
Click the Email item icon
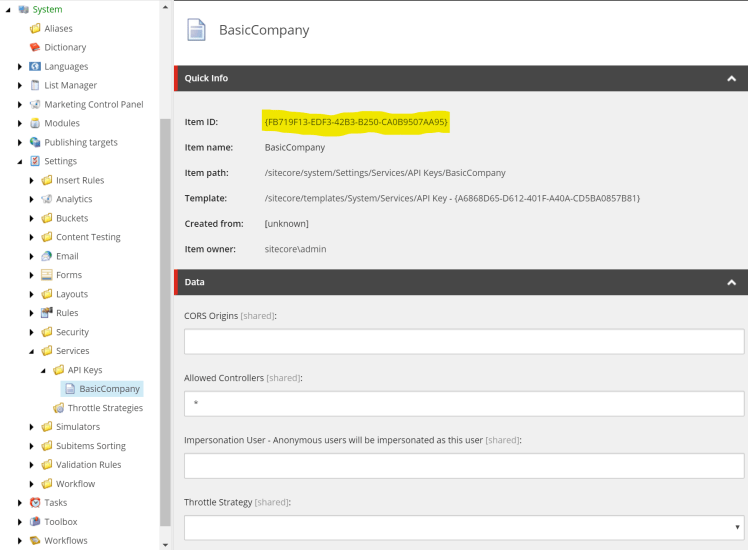coord(46,256)
